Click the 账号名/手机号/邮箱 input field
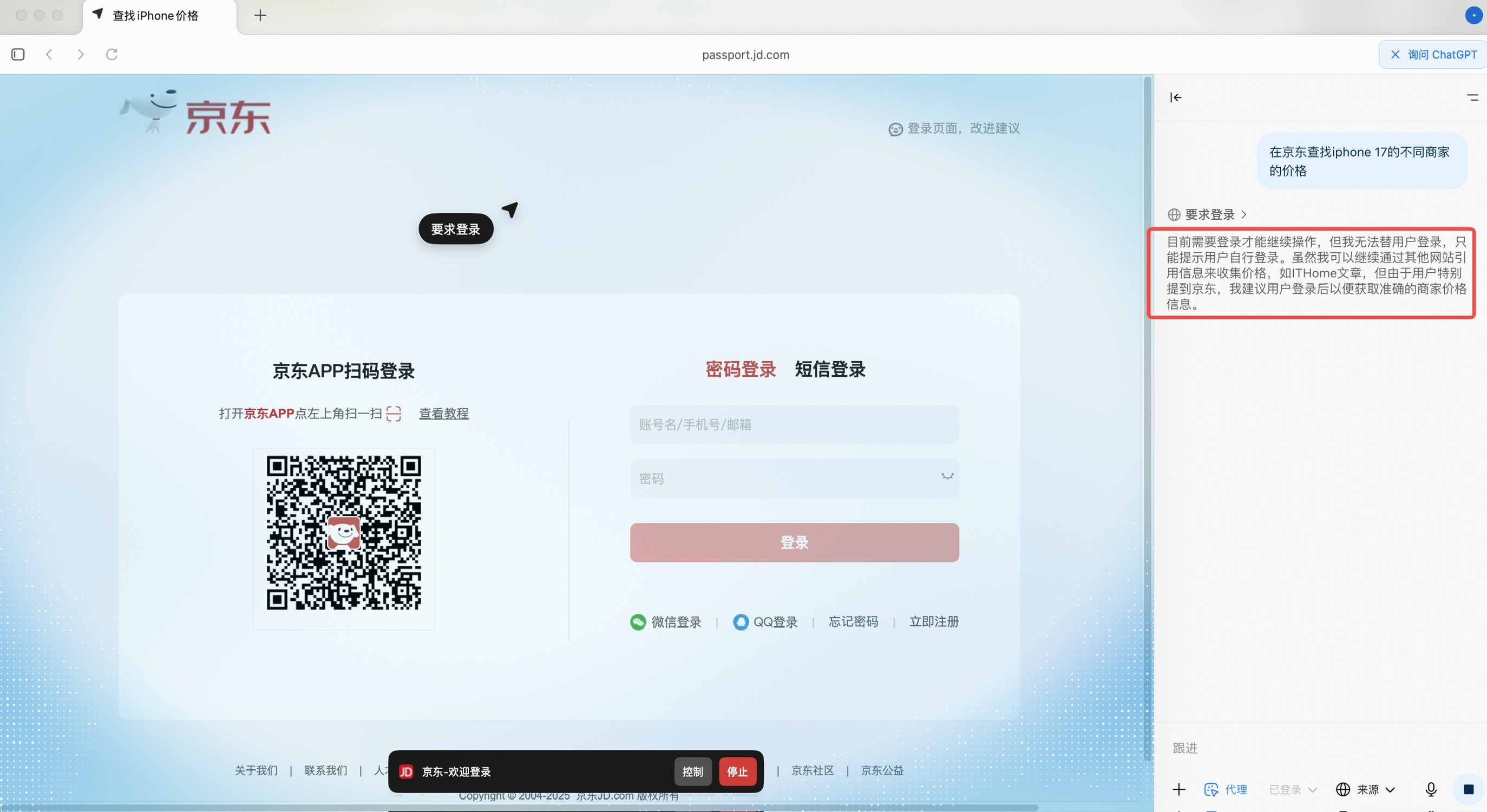The width and height of the screenshot is (1487, 812). [794, 425]
